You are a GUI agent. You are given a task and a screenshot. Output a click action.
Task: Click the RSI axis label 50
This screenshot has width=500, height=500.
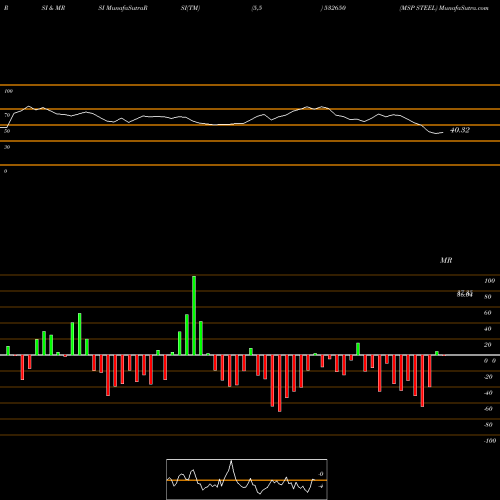7,131
